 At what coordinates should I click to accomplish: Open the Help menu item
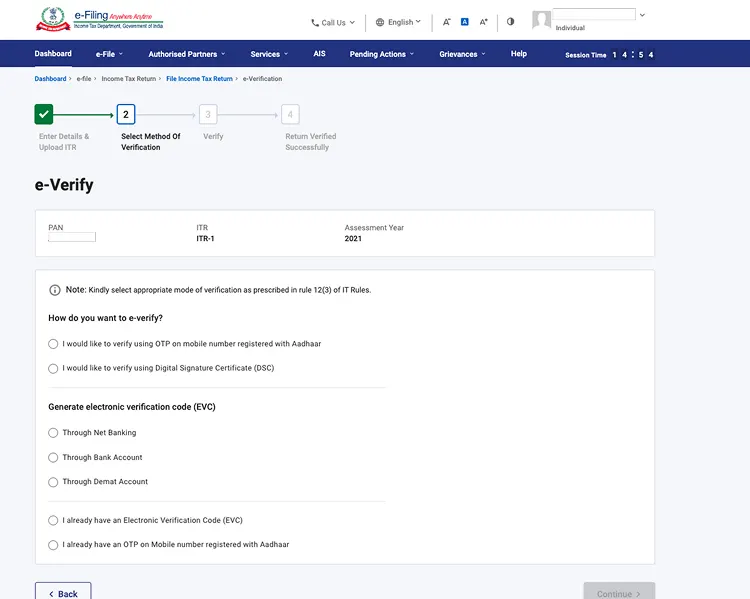pyautogui.click(x=518, y=54)
